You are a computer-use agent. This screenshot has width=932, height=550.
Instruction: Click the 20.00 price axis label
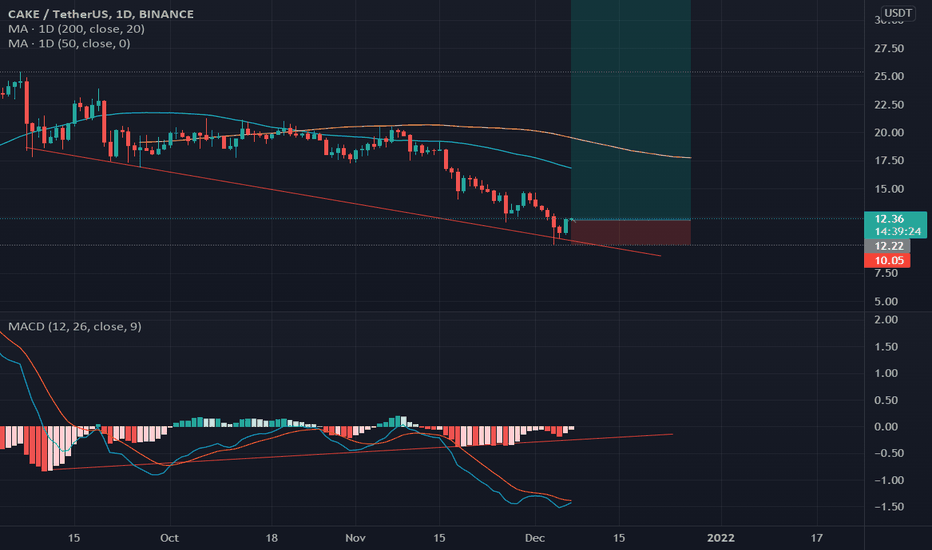tap(889, 133)
